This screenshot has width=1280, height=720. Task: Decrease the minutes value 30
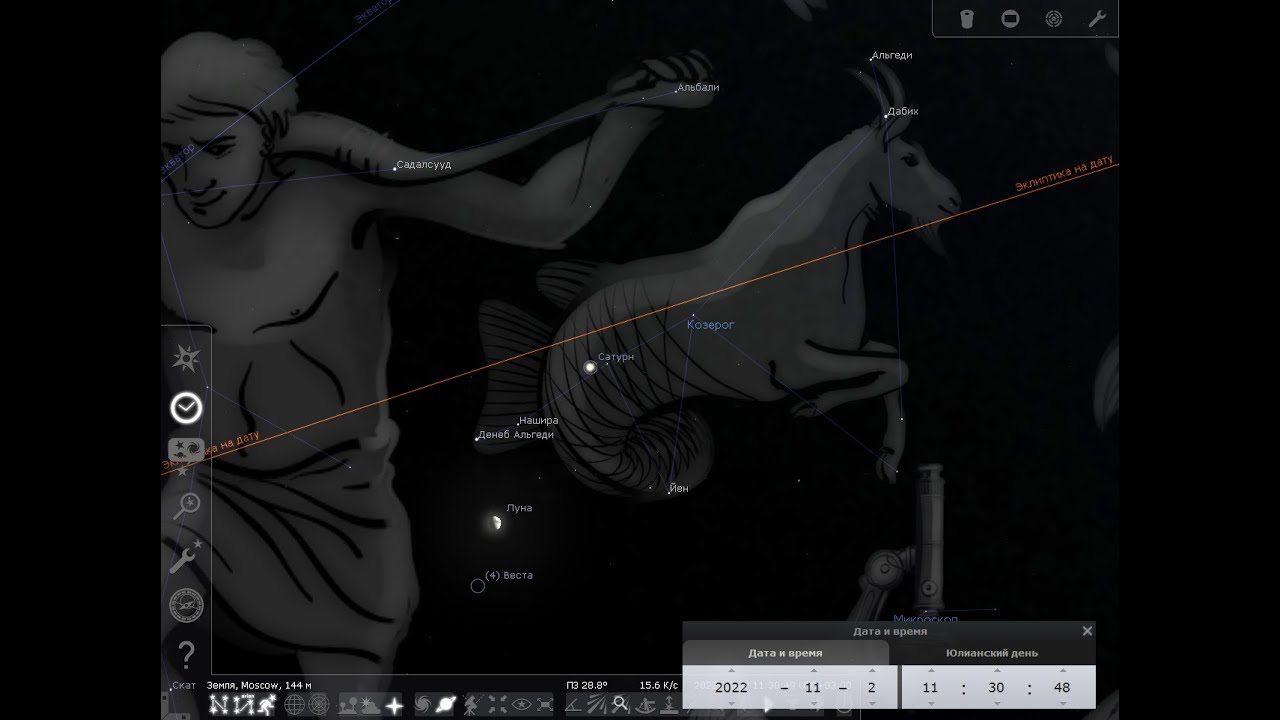(x=997, y=704)
